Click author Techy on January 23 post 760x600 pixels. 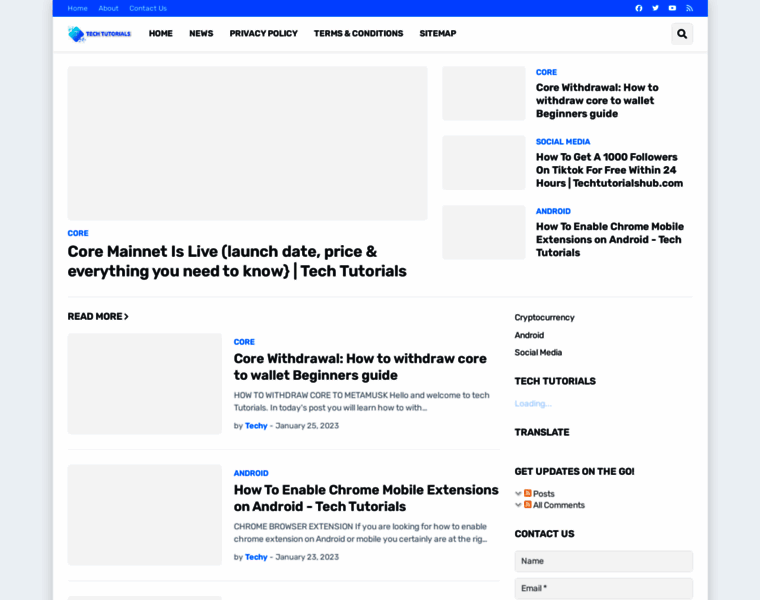[256, 557]
